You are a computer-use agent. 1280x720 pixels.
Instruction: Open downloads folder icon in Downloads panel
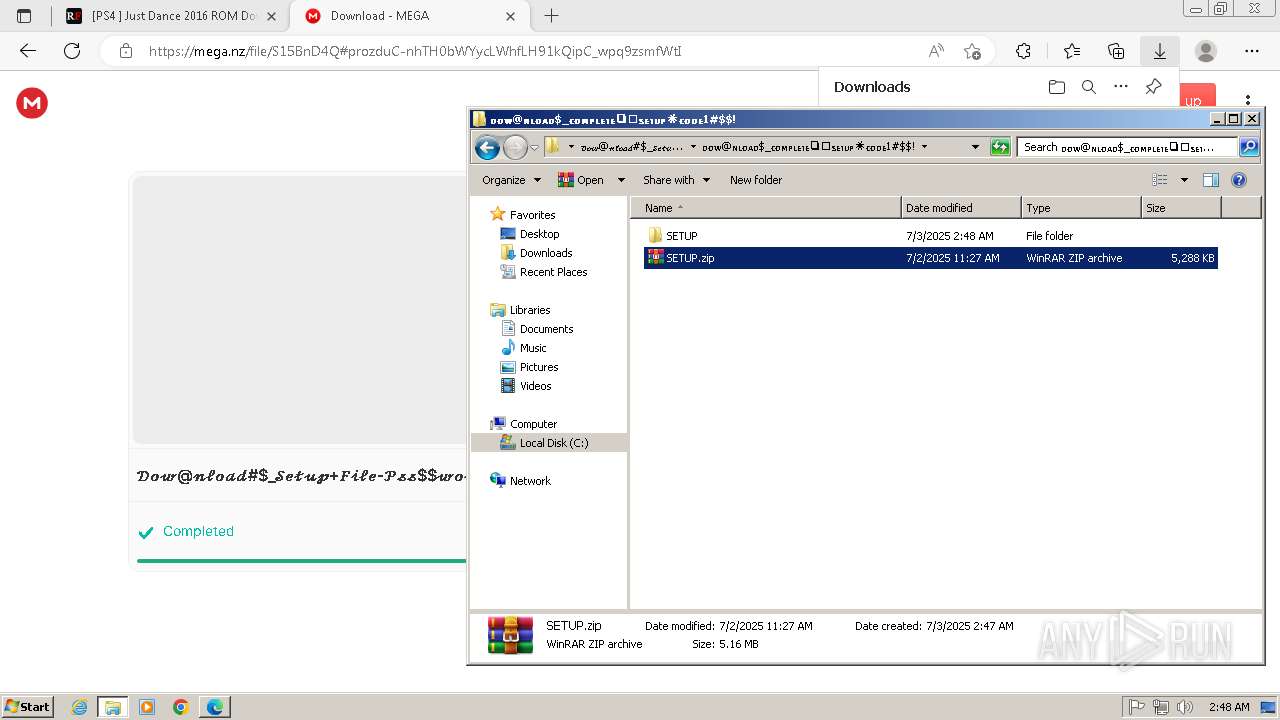pyautogui.click(x=1057, y=87)
